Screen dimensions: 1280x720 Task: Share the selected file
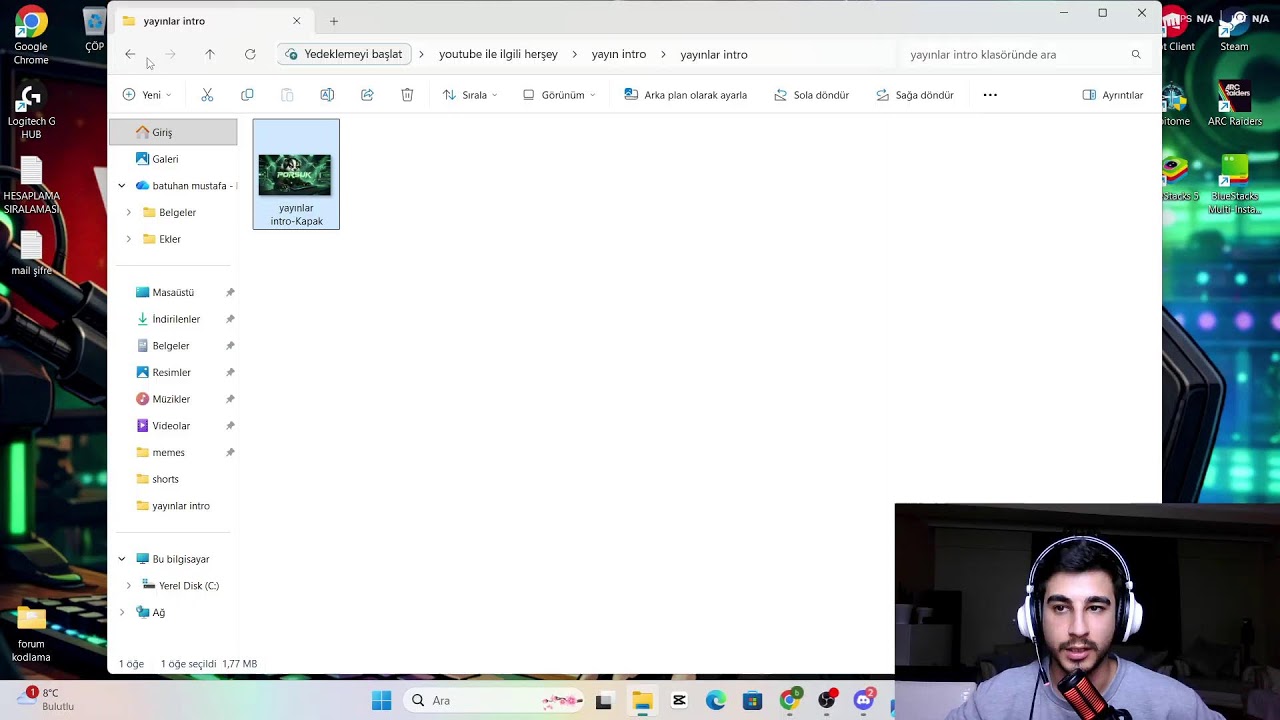click(x=367, y=95)
